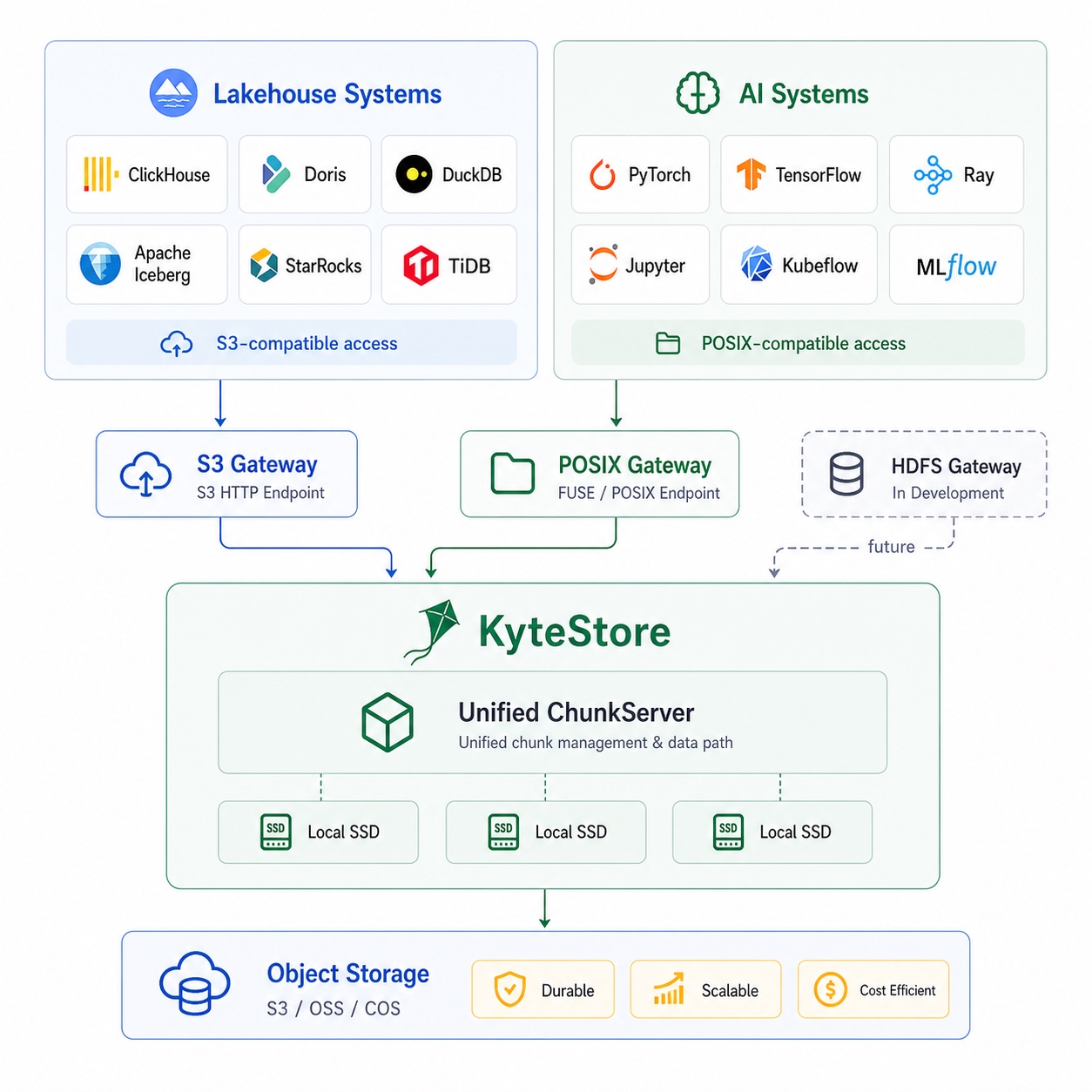Click the ClickHouse label

click(x=169, y=175)
